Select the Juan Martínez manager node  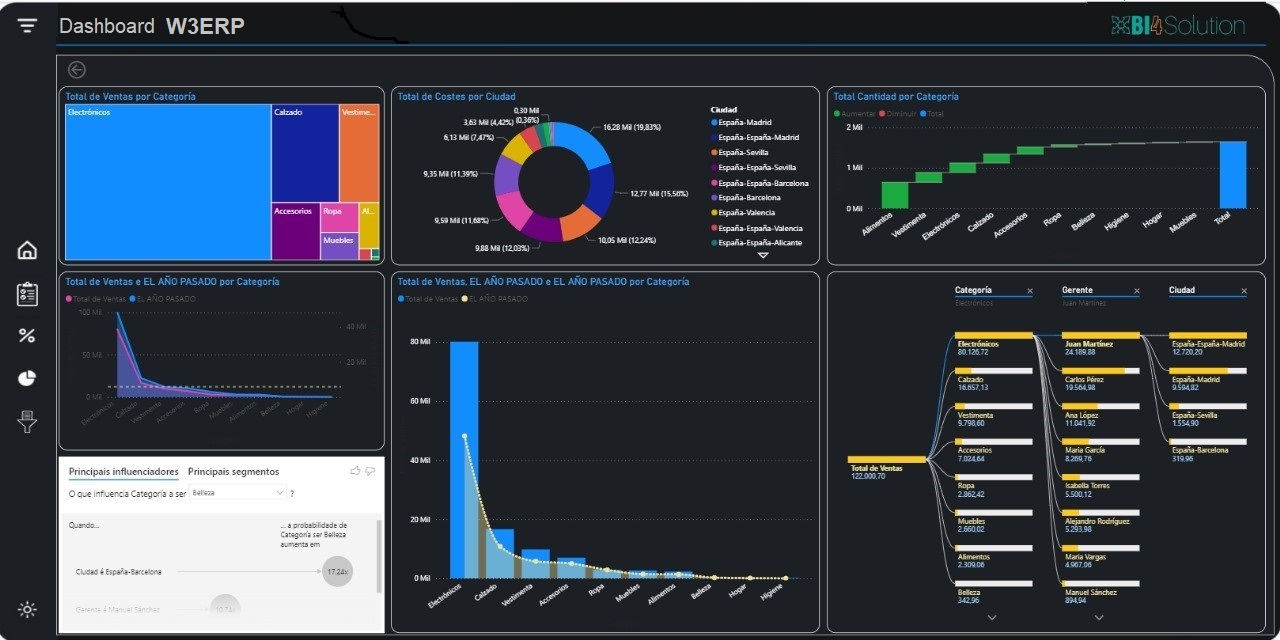coord(1100,344)
